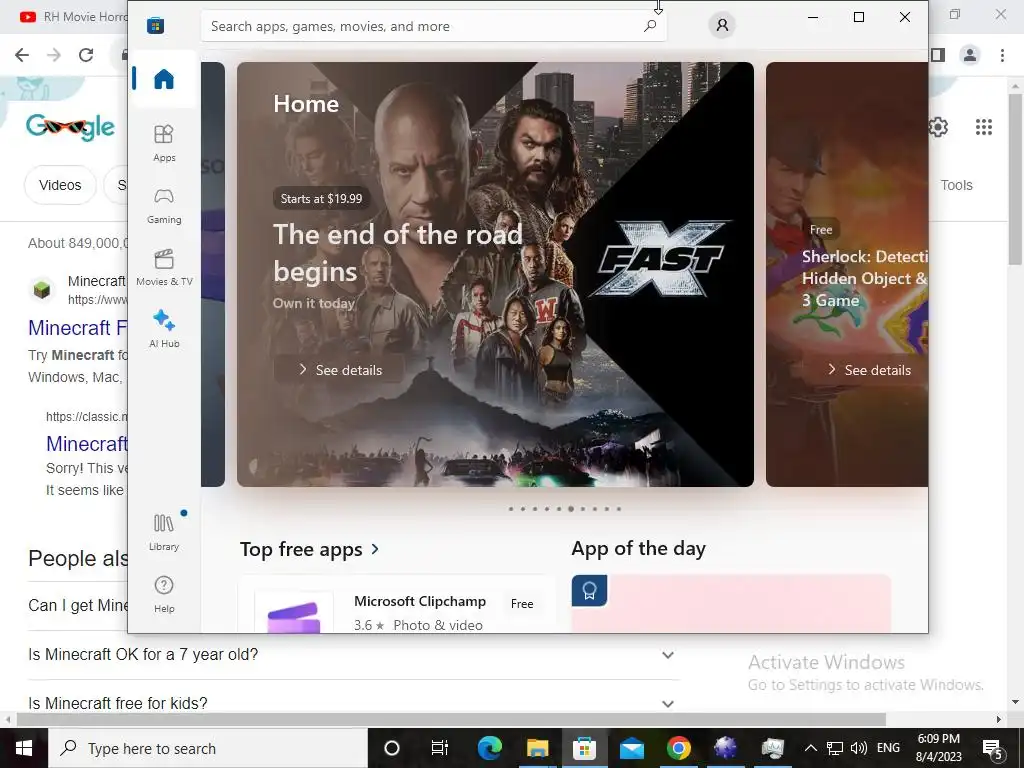Screen dimensions: 1024x768
Task: Open the Gaming section in Store
Action: coord(164,205)
